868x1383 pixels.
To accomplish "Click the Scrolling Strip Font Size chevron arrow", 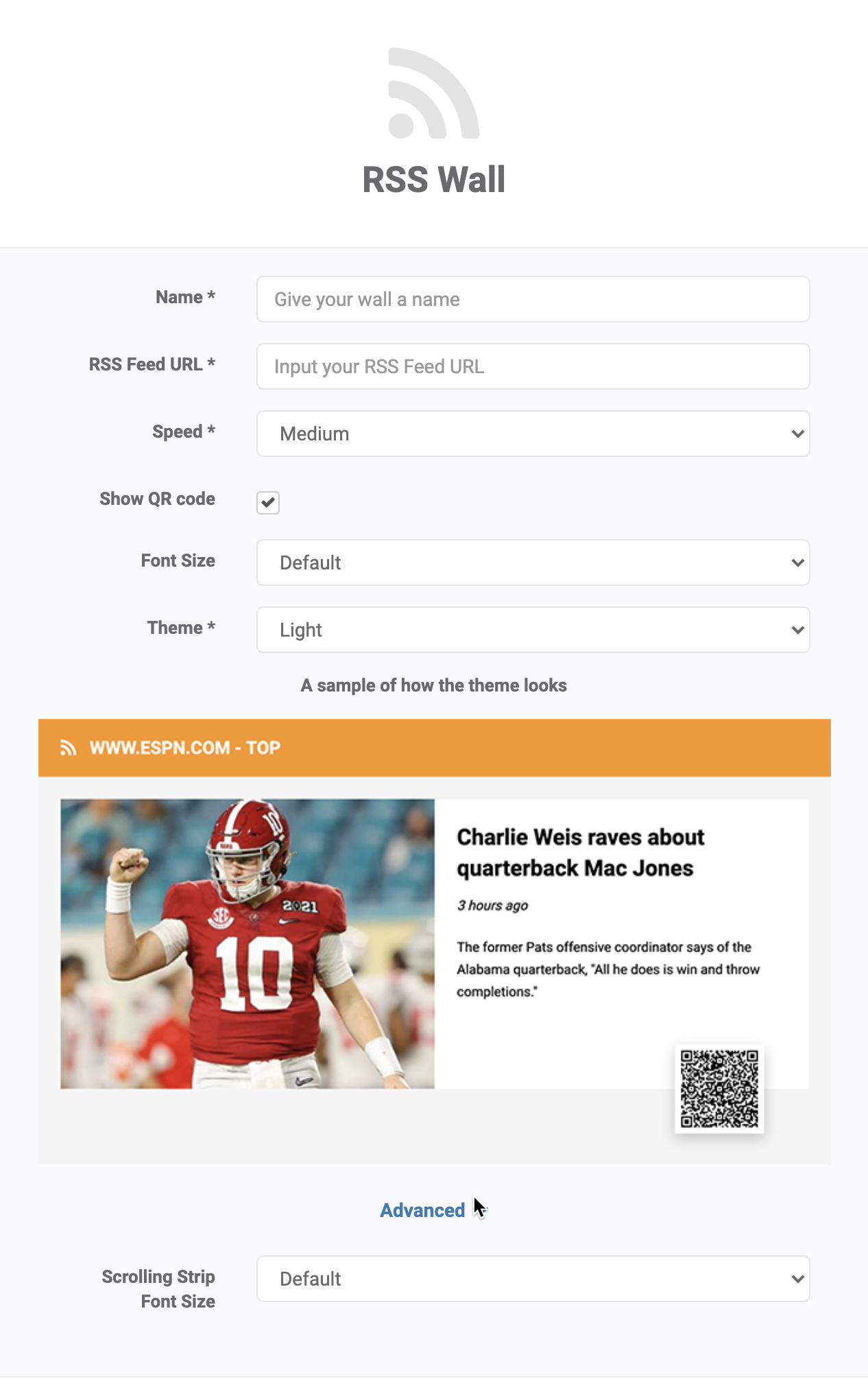I will 797,1279.
